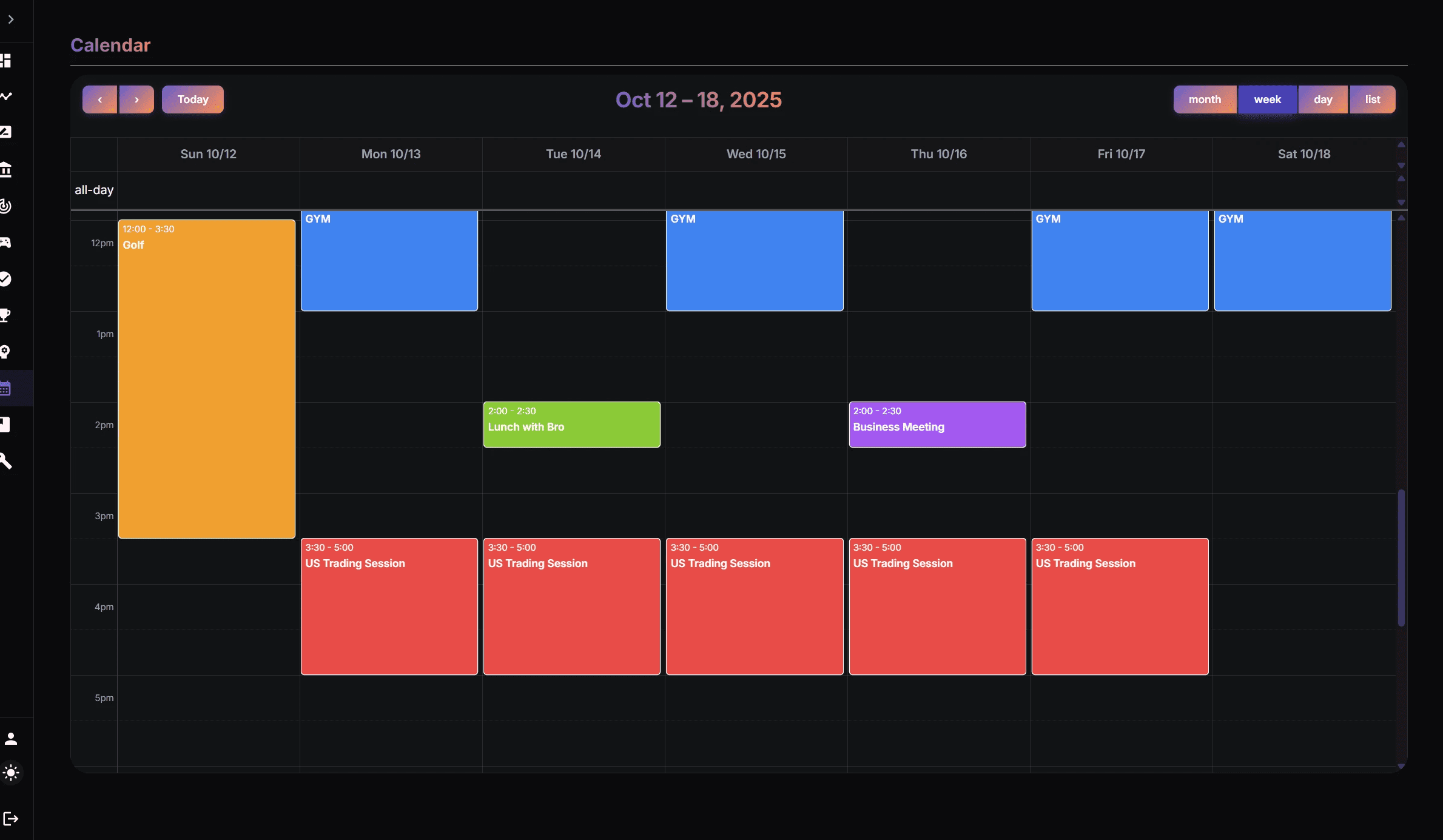
Task: Open the trophy icon in sidebar
Action: click(6, 315)
